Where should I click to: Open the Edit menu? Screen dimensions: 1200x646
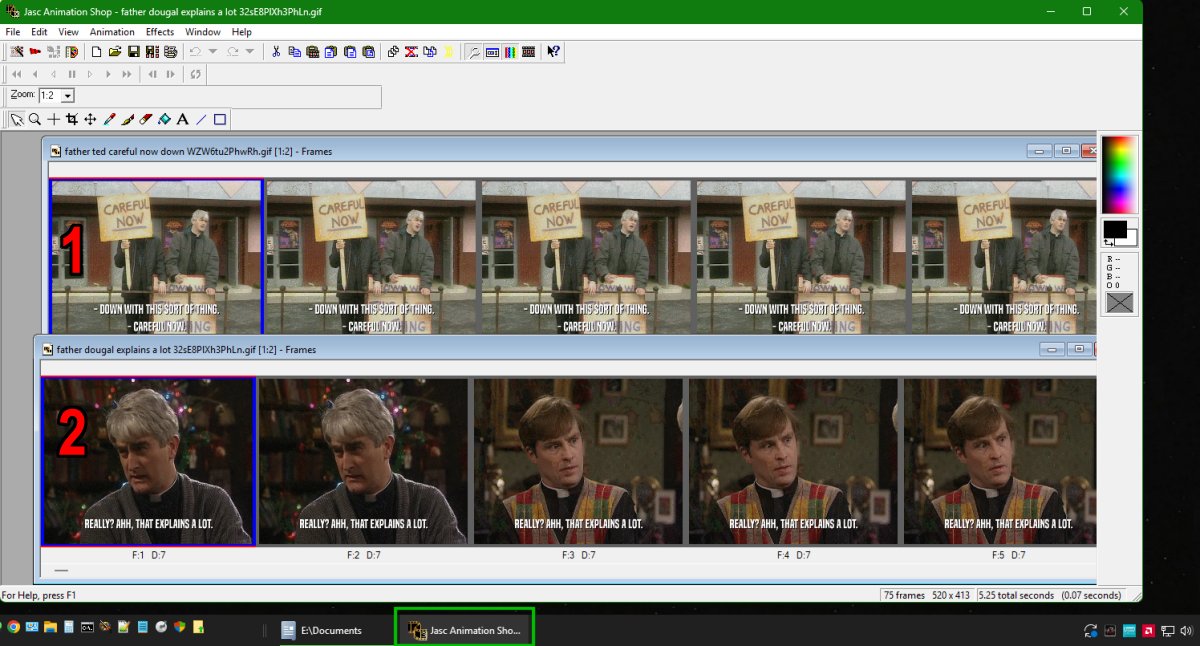click(x=39, y=32)
